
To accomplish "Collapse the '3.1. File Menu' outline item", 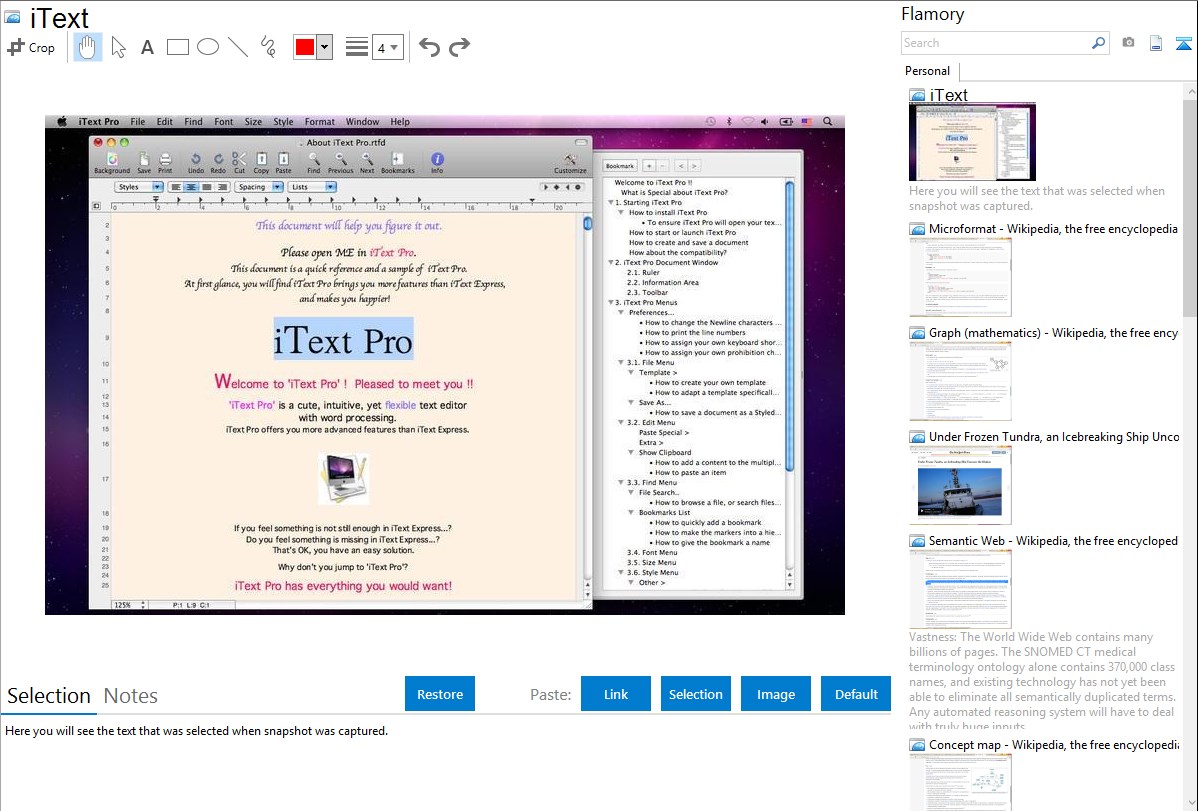I will coord(621,362).
